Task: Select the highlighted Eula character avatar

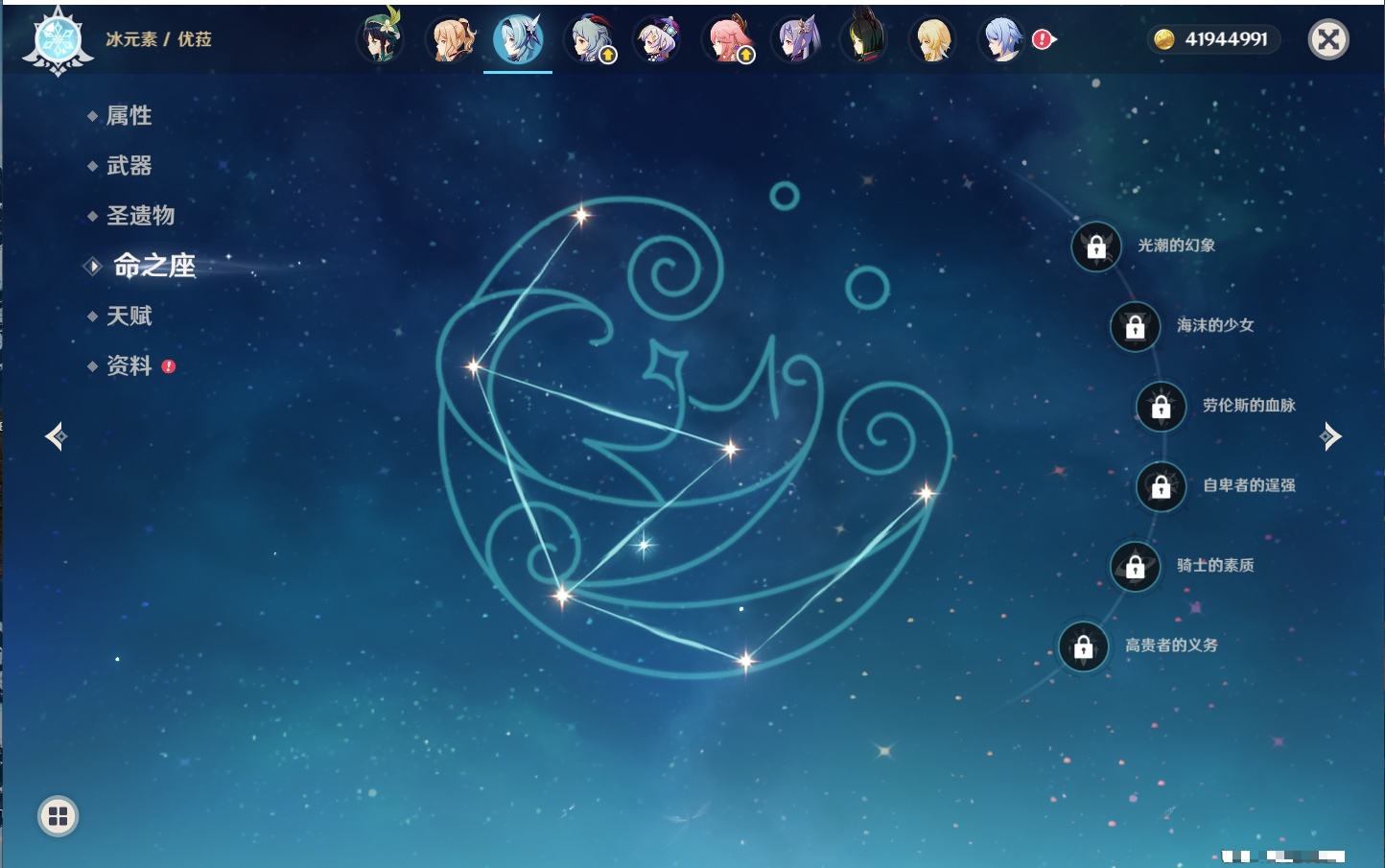Action: point(518,39)
